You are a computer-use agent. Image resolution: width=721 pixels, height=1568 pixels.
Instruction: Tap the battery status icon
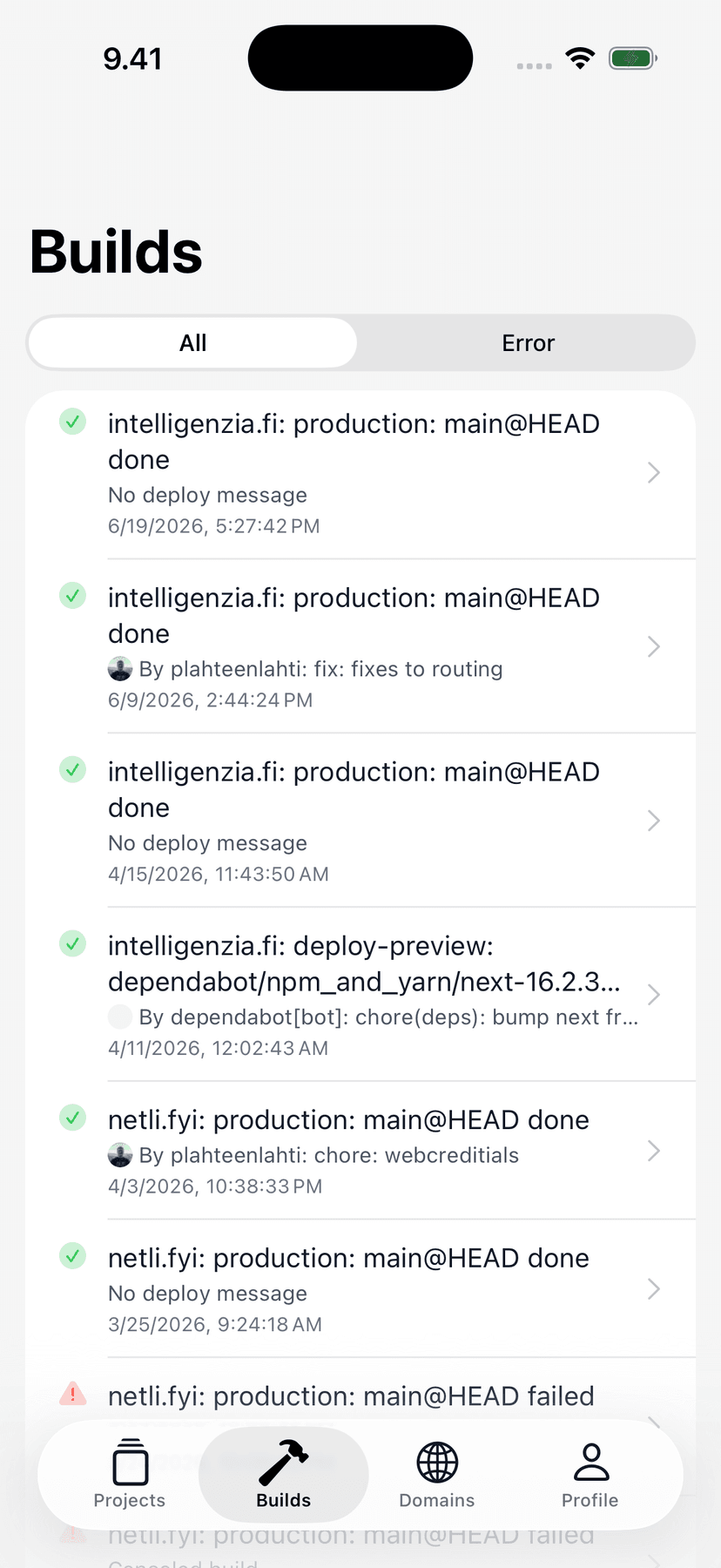(x=633, y=58)
